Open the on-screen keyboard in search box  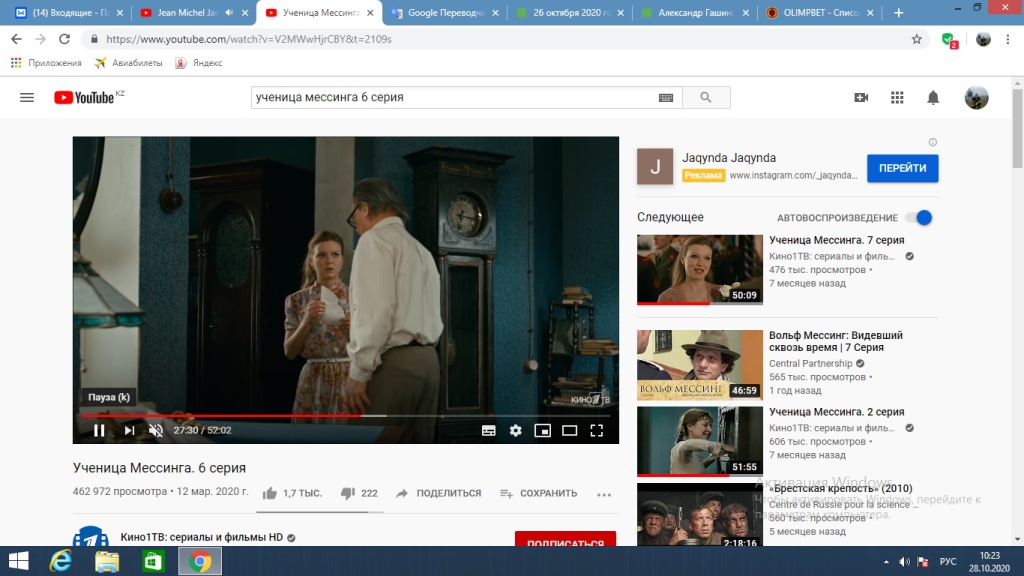point(665,97)
